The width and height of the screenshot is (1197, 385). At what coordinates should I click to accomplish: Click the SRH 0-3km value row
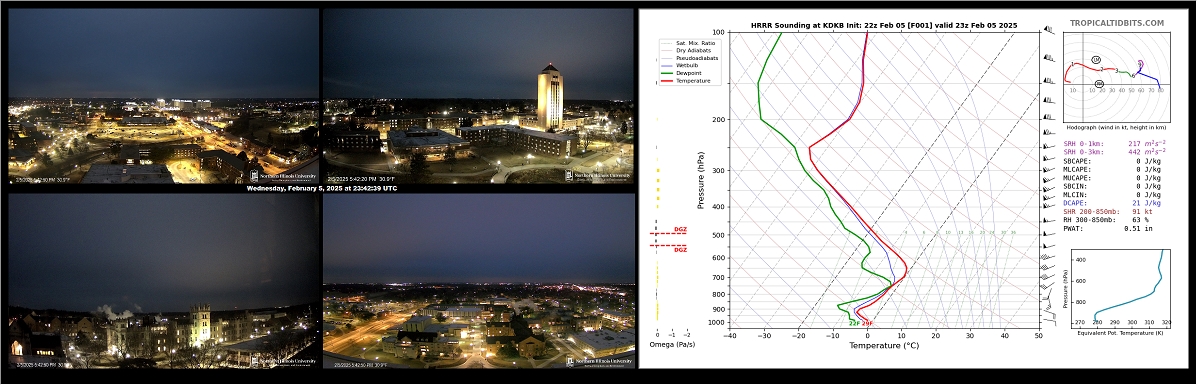[1115, 152]
